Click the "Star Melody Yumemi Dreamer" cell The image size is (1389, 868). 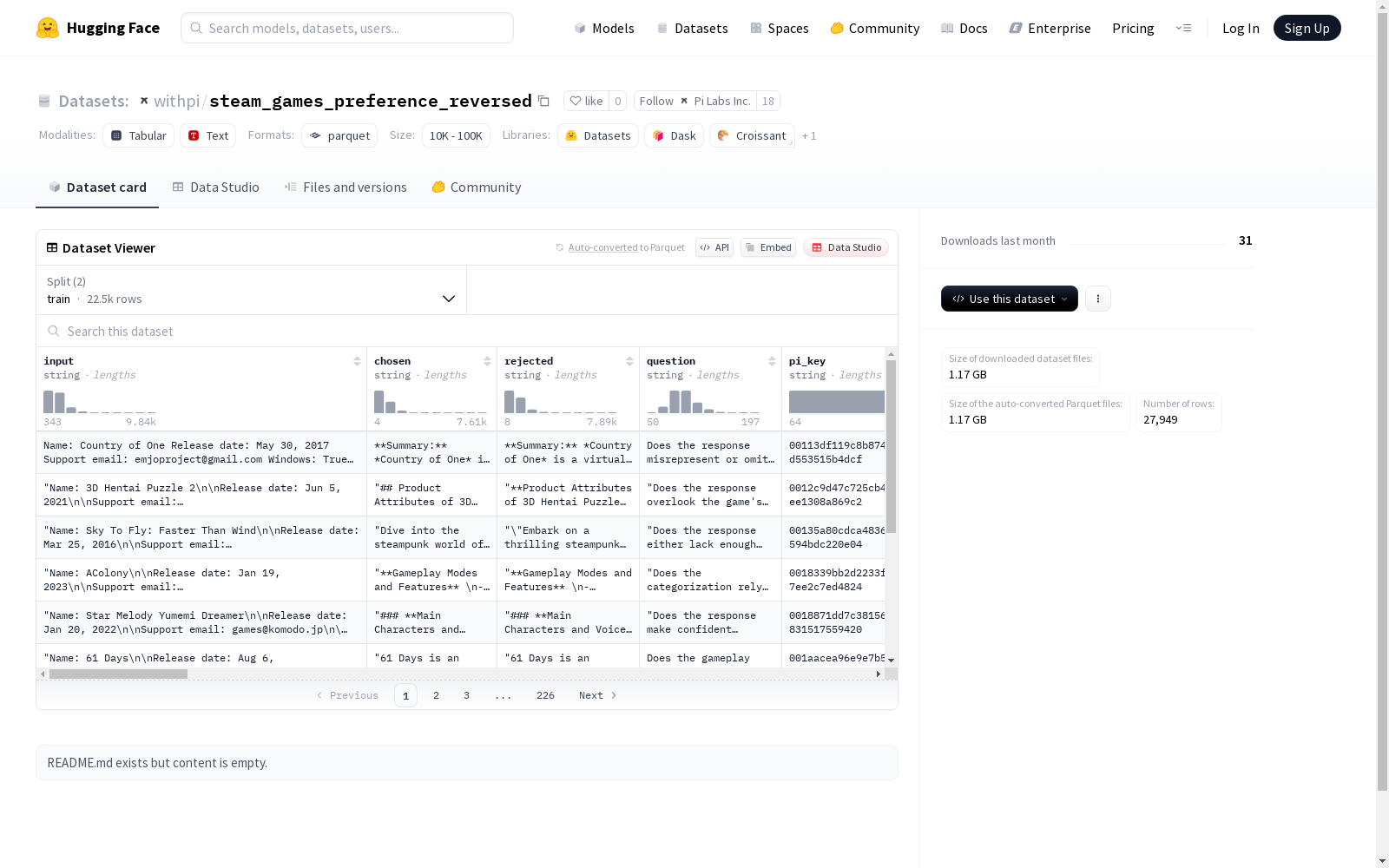(x=201, y=622)
